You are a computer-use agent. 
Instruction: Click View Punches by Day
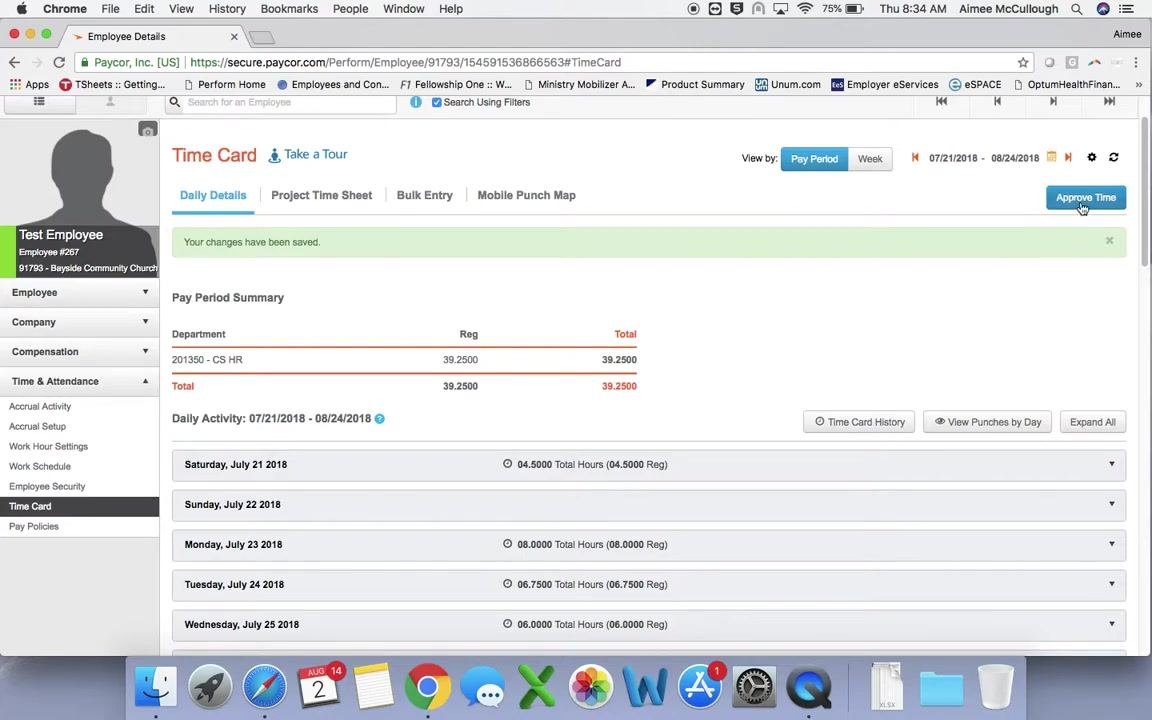[x=987, y=422]
